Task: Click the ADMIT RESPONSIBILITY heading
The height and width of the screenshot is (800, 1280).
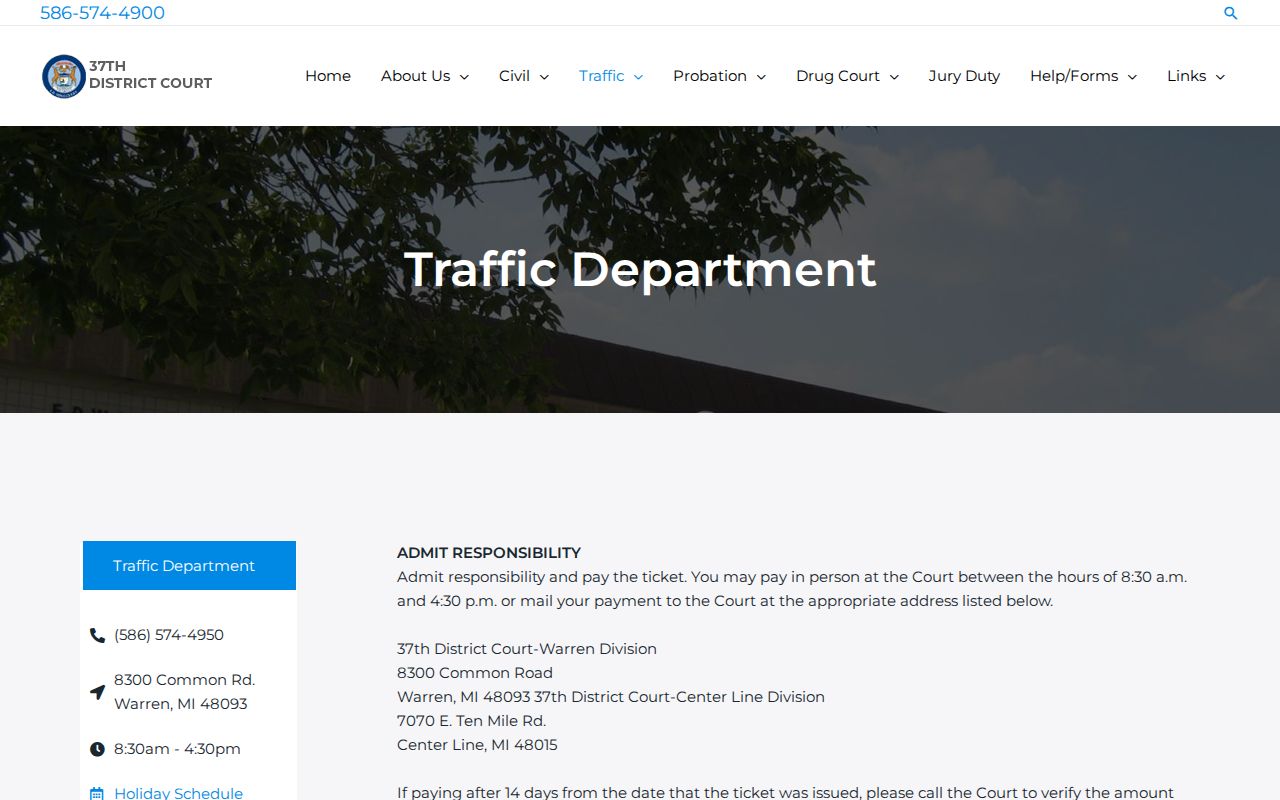Action: coord(489,553)
